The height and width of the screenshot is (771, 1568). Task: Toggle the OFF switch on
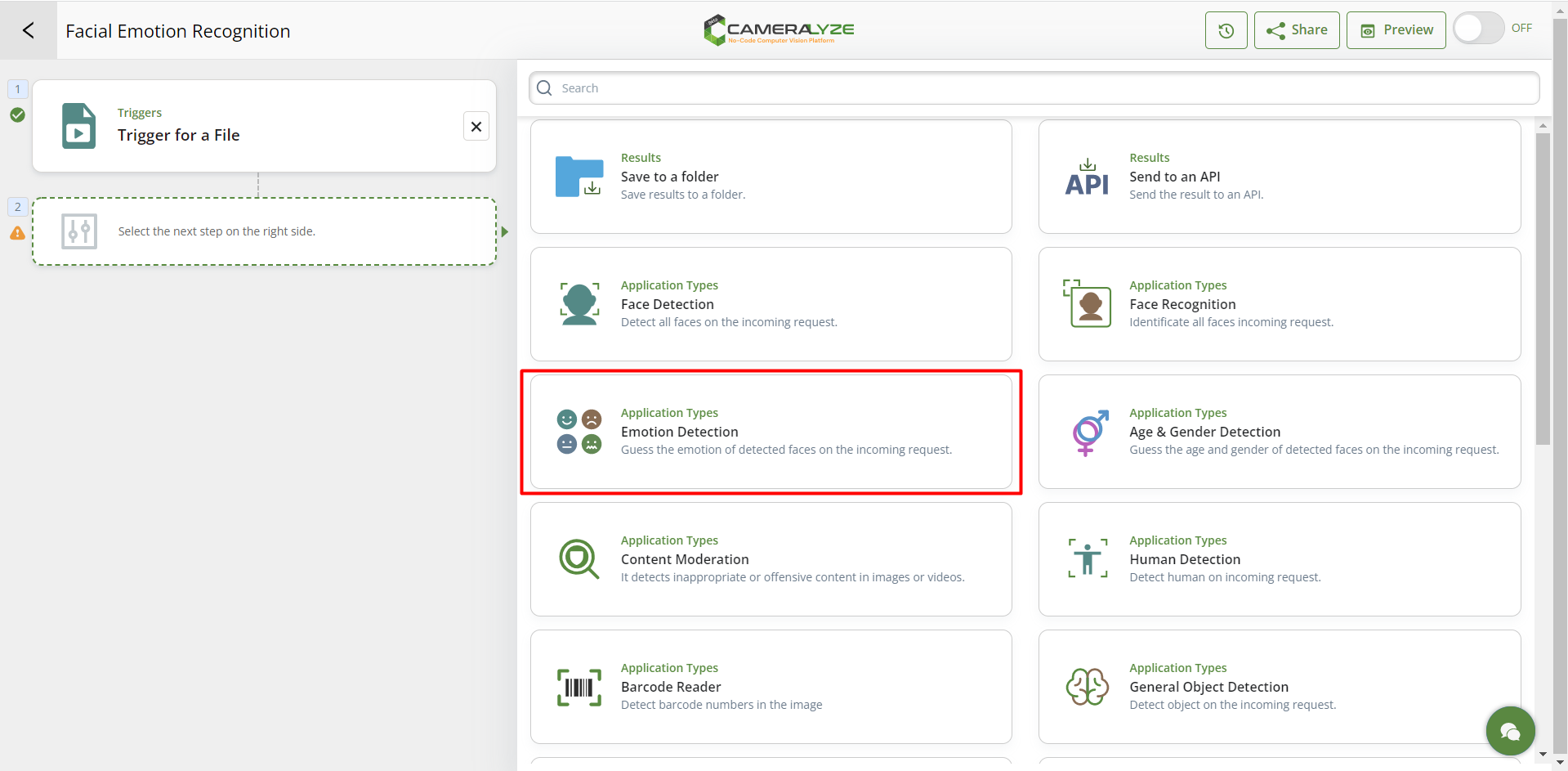pyautogui.click(x=1478, y=29)
